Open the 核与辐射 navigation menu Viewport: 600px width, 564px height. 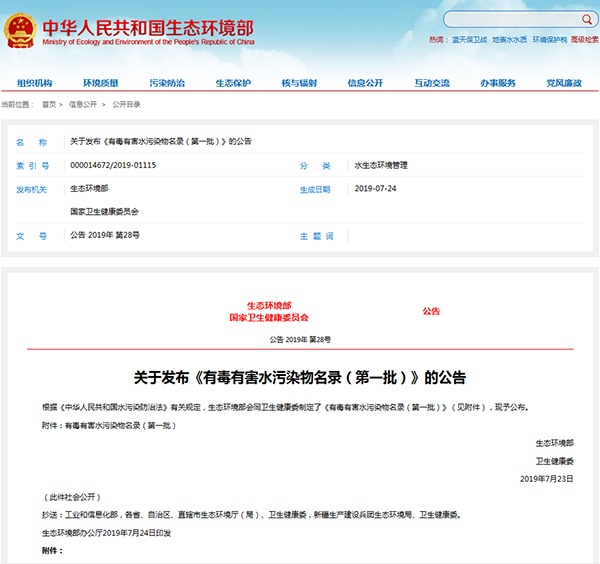coord(299,83)
